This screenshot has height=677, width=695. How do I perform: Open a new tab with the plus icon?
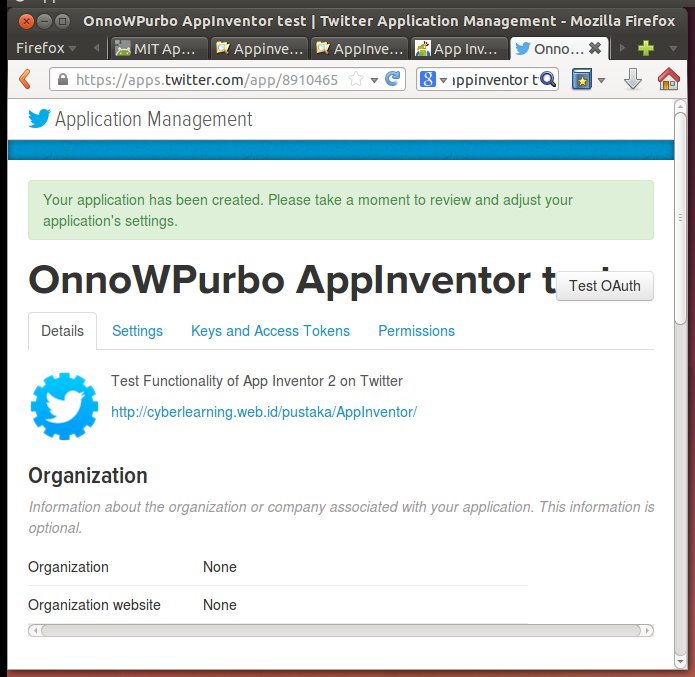(646, 47)
